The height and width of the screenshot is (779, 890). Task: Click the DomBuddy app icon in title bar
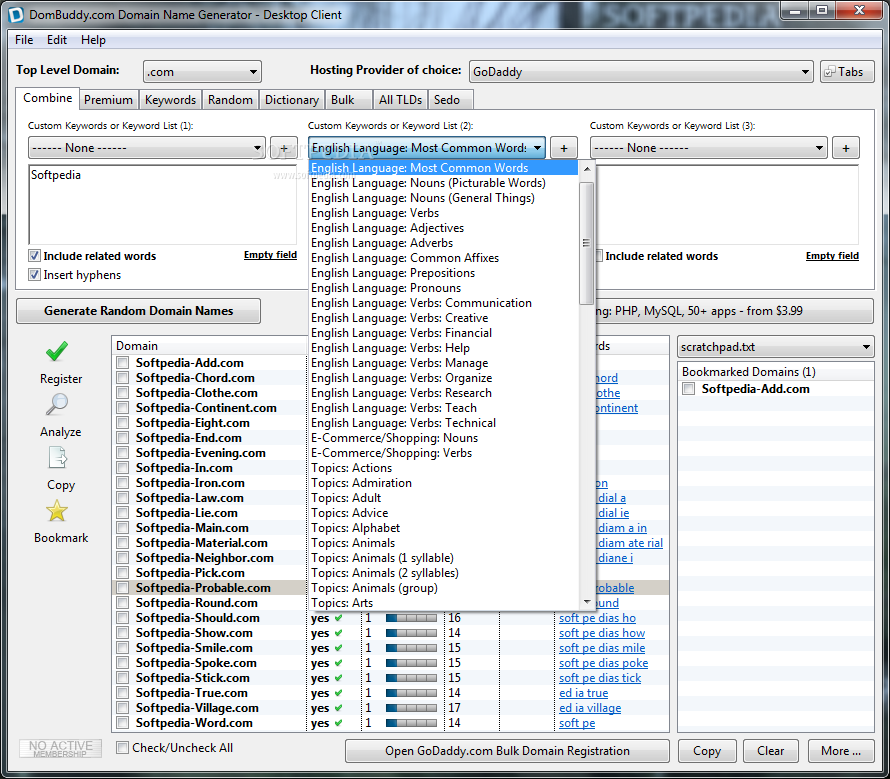(16, 15)
